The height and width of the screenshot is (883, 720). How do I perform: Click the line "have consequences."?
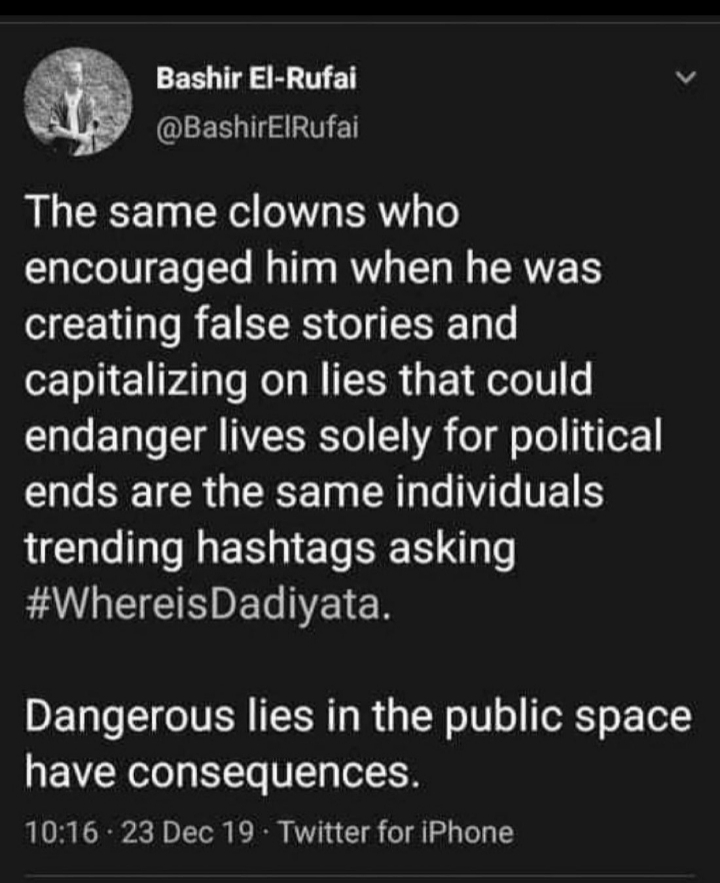219,773
